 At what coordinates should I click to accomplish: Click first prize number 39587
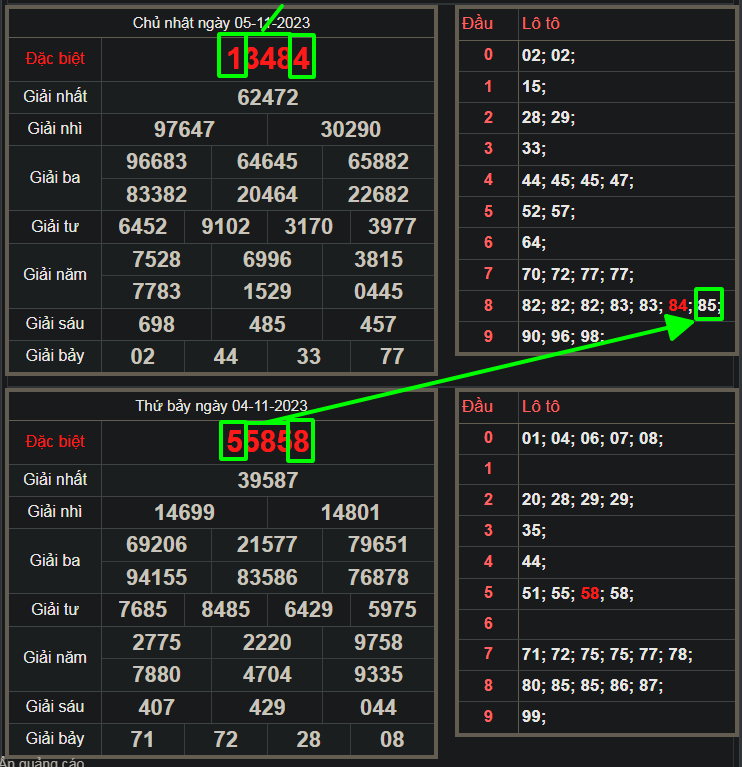(267, 480)
